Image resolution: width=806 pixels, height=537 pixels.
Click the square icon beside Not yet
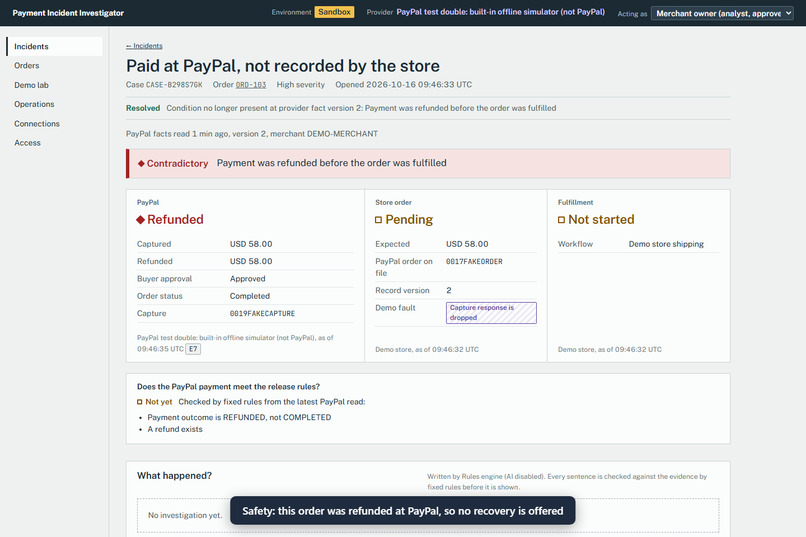(x=139, y=402)
